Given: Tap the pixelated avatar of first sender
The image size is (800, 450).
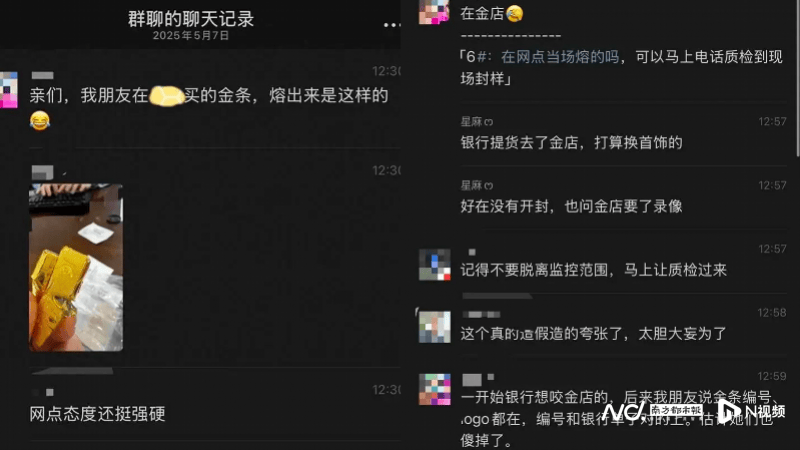Looking at the screenshot, I should pos(9,90).
